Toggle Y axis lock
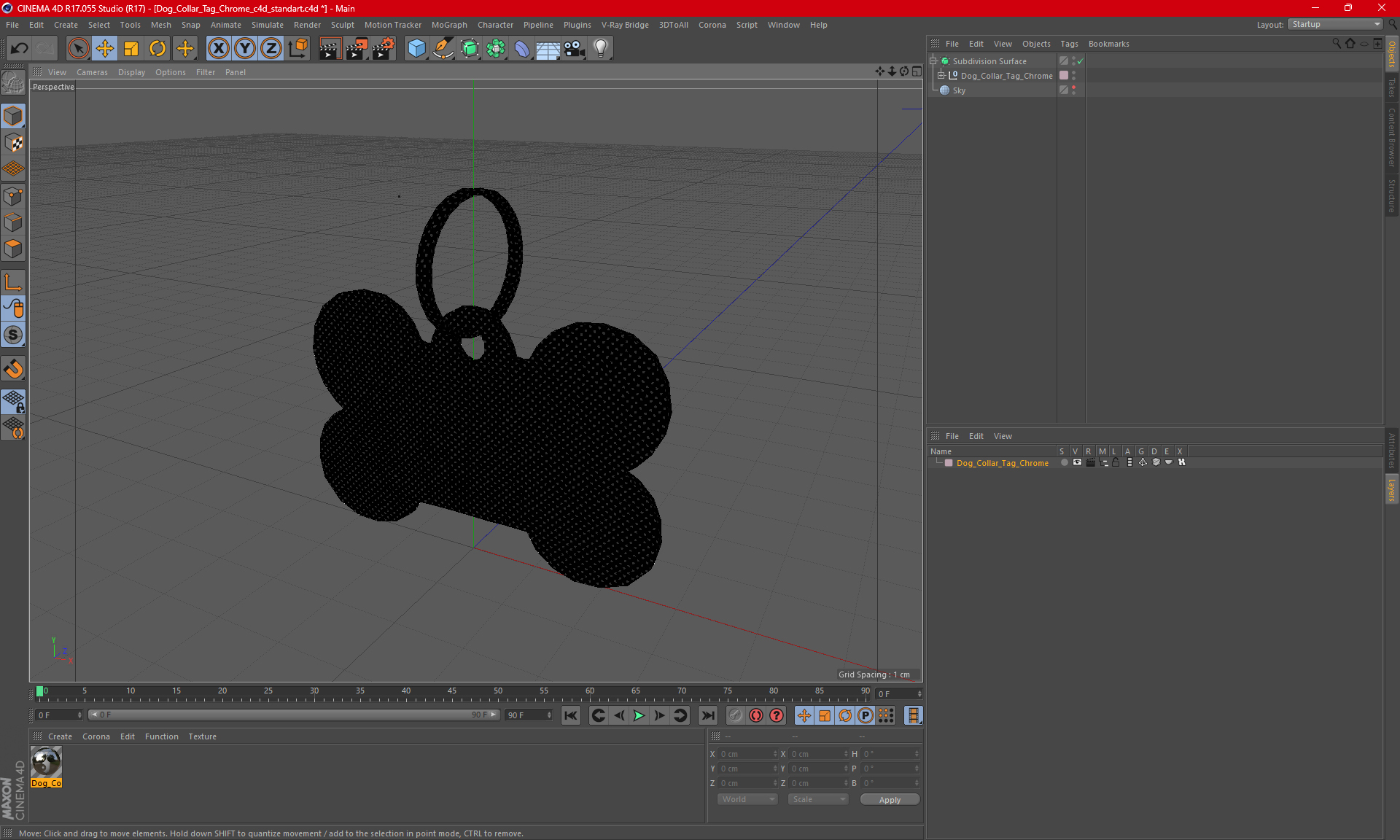This screenshot has width=1400, height=840. coord(245,49)
